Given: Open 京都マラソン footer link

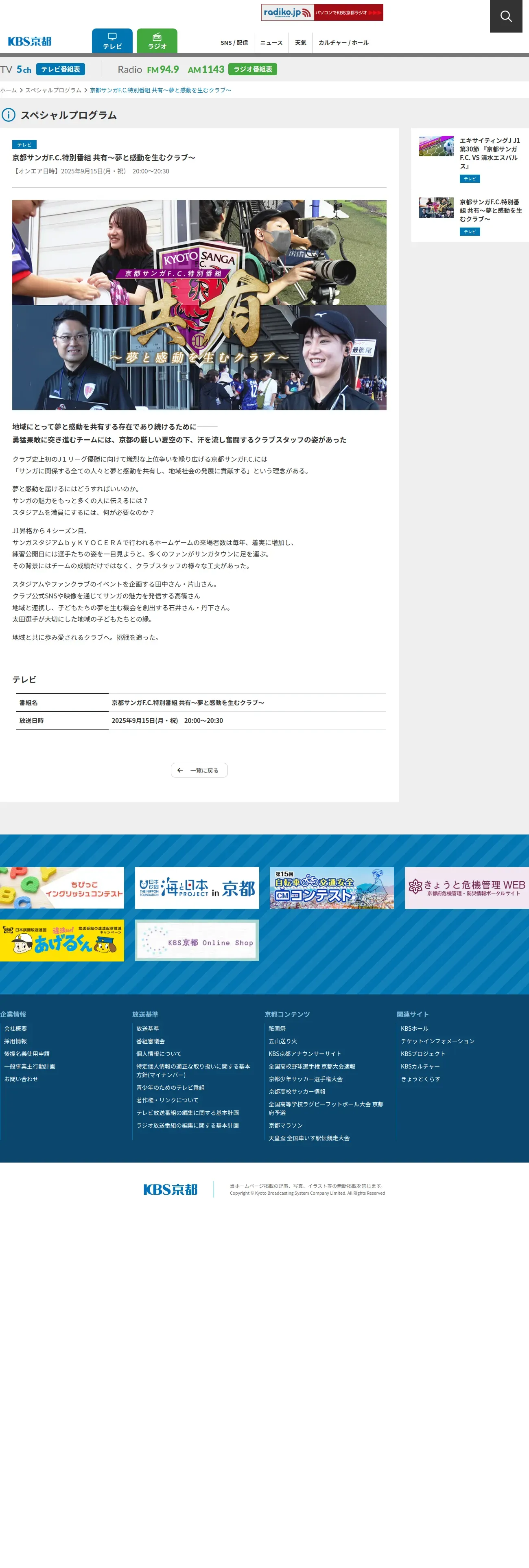Looking at the screenshot, I should point(286,1126).
